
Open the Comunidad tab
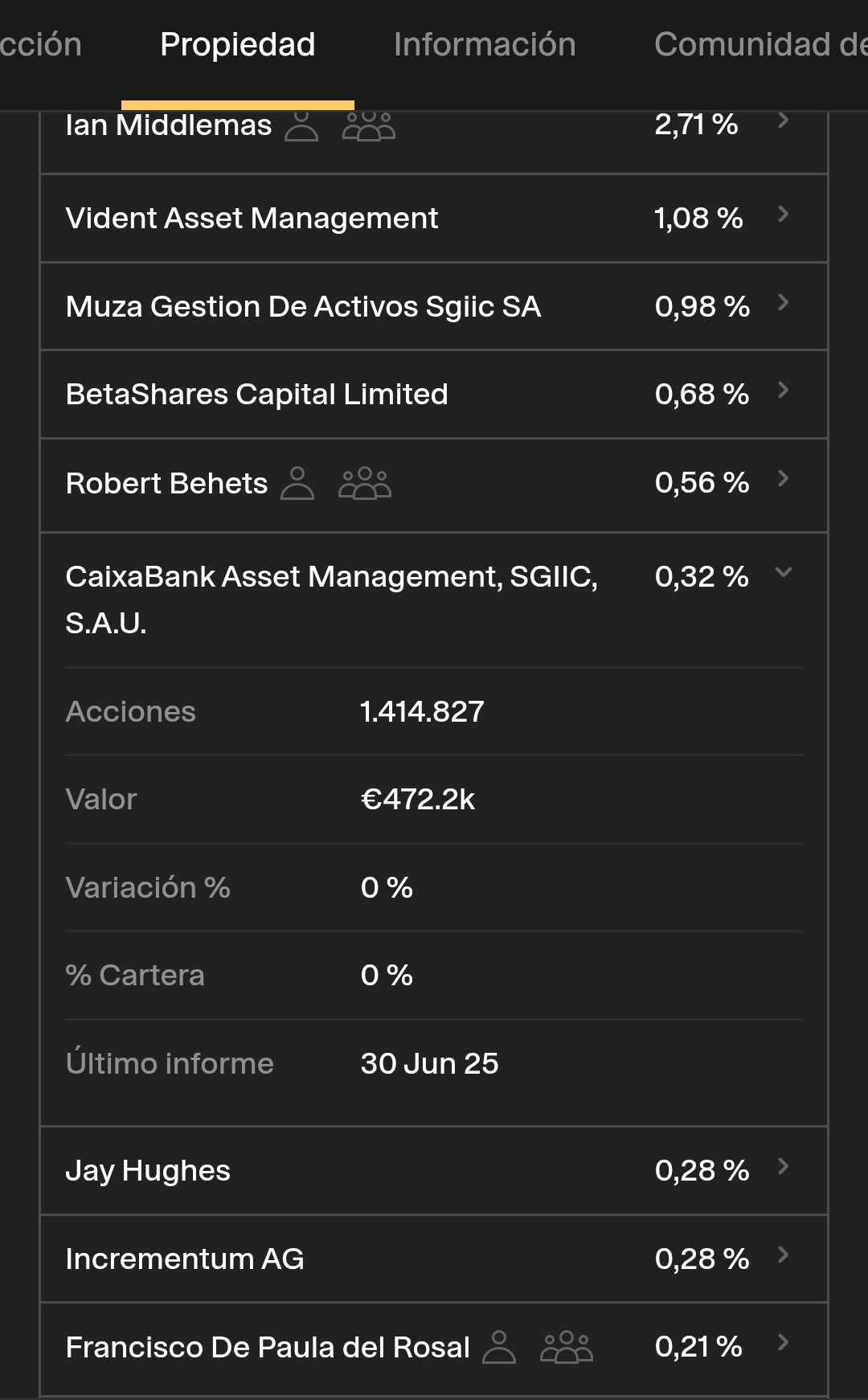click(759, 45)
